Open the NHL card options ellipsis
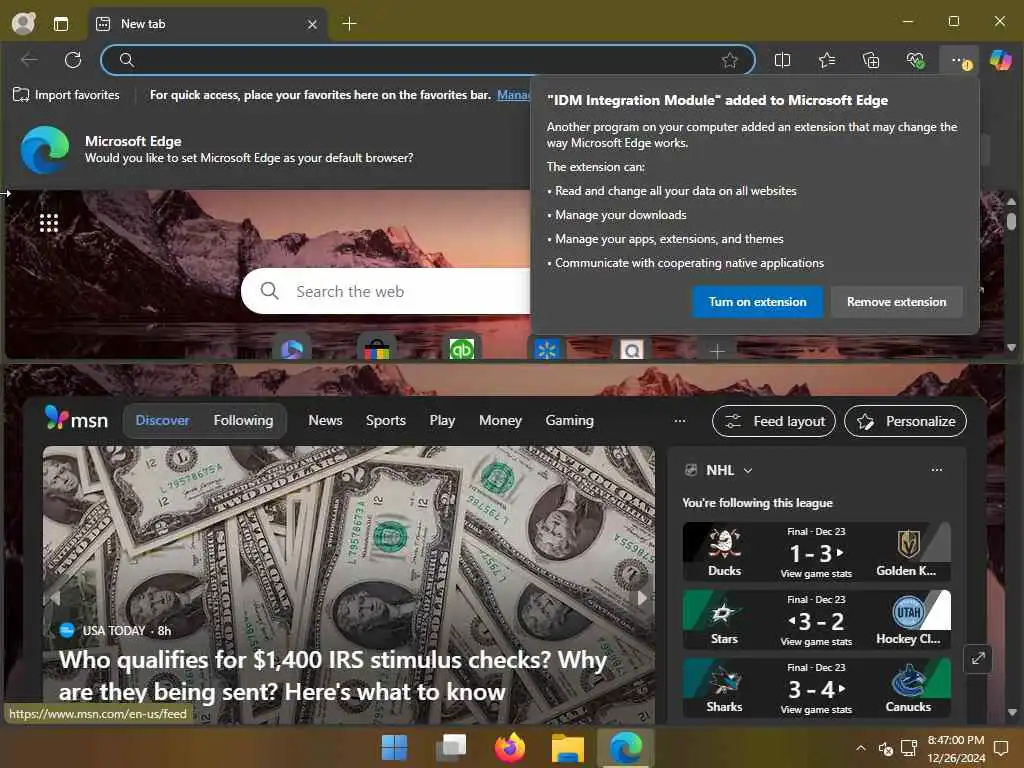Image resolution: width=1024 pixels, height=768 pixels. pyautogui.click(x=936, y=470)
